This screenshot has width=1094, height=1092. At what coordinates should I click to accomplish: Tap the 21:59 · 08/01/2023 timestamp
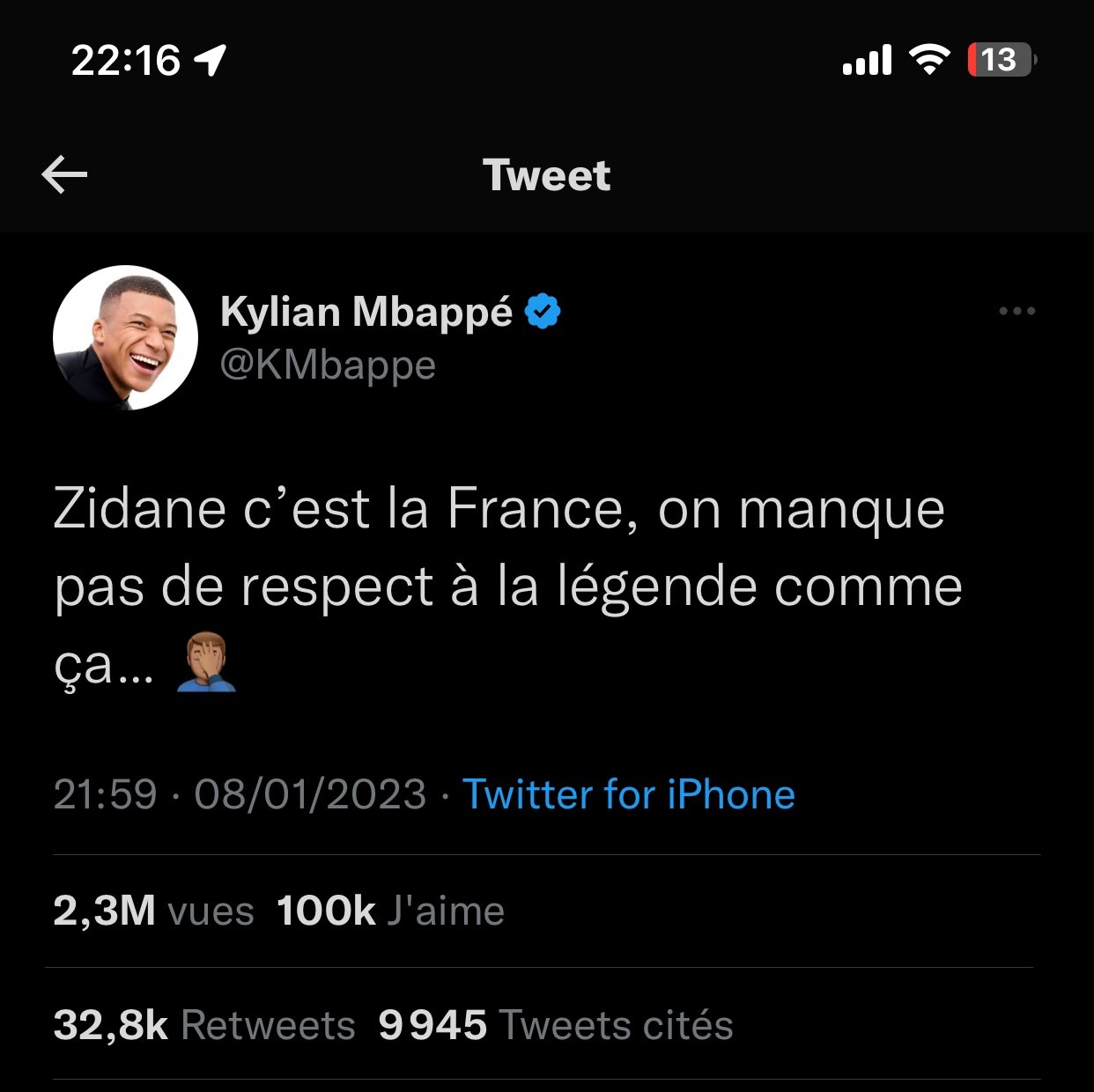click(x=240, y=794)
